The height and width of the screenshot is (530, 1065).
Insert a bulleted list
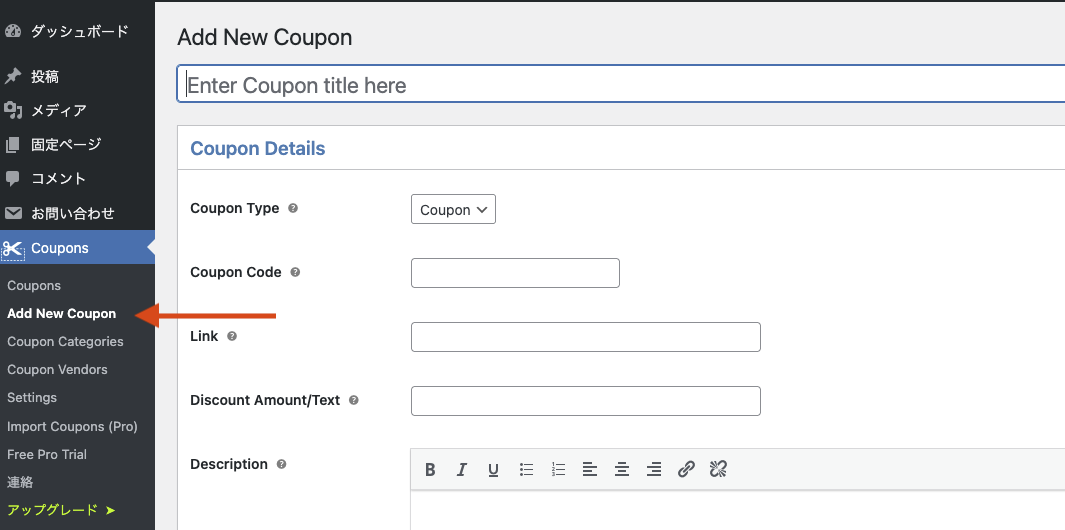coord(526,470)
